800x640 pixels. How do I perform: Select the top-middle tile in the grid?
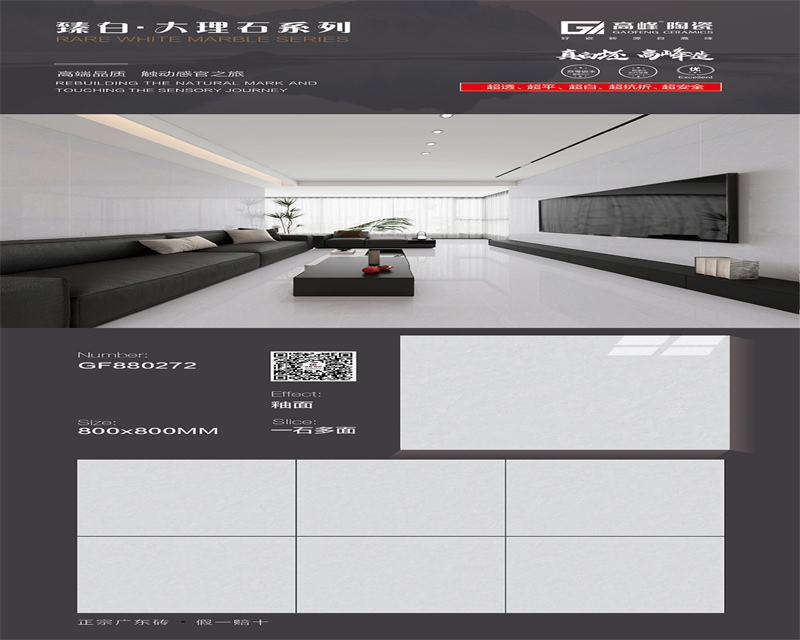400,497
